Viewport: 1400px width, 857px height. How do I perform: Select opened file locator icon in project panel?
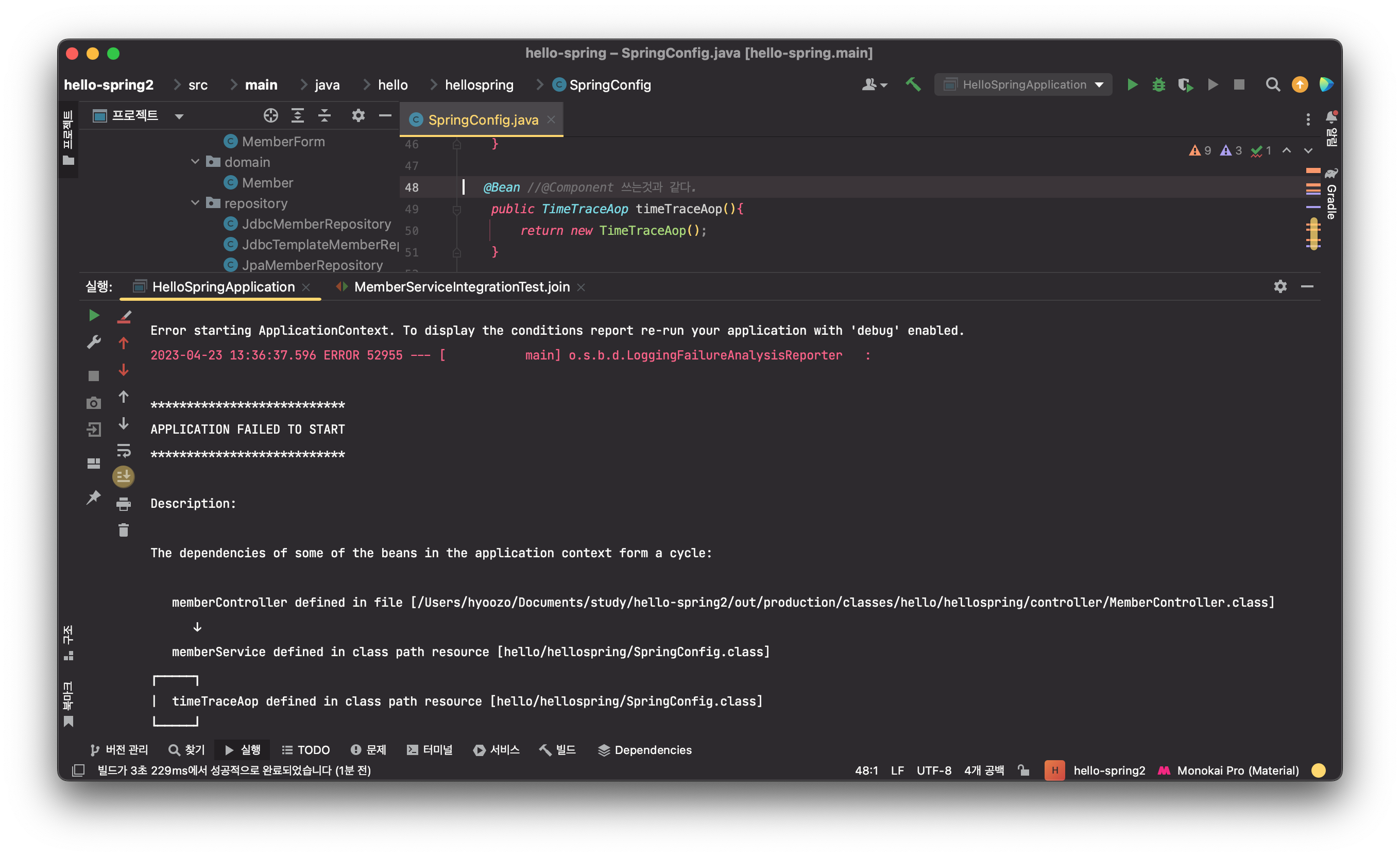[271, 116]
